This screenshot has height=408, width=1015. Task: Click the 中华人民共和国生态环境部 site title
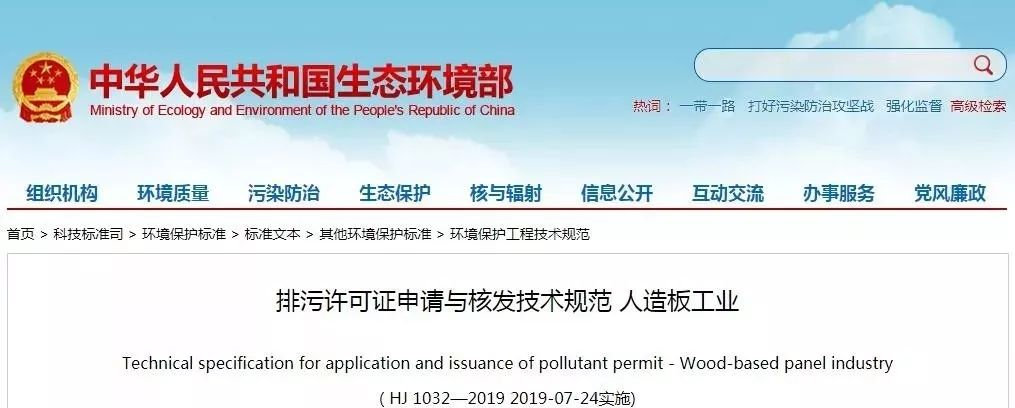point(302,81)
